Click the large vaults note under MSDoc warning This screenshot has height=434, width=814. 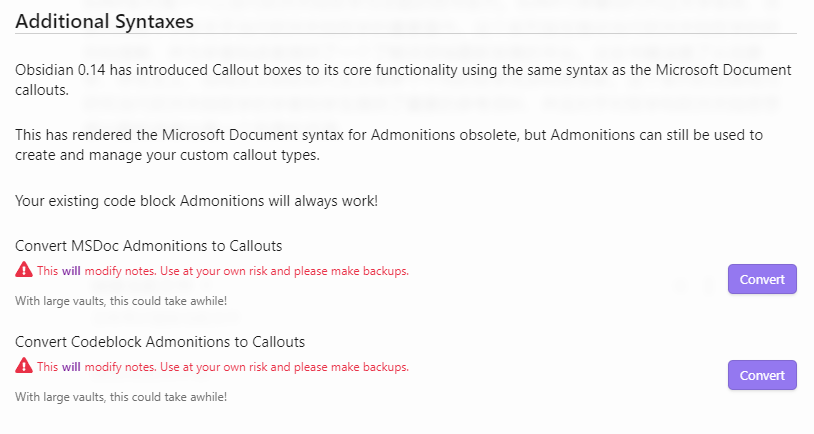(121, 301)
